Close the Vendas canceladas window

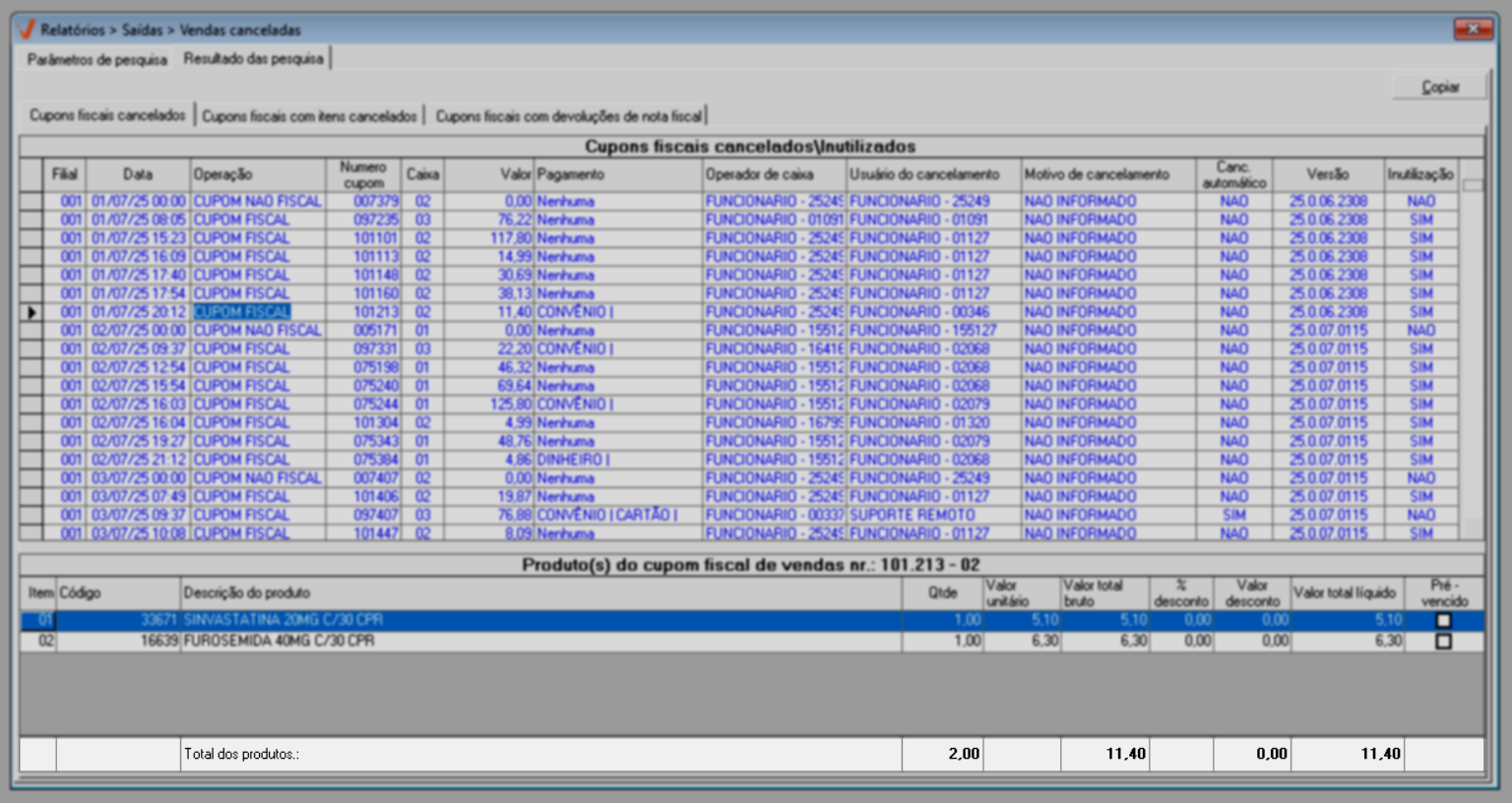[x=1473, y=30]
